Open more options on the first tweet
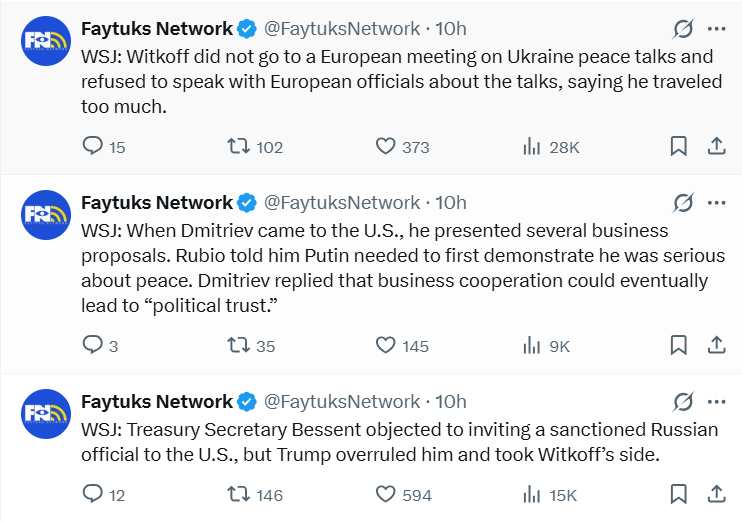This screenshot has height=521, width=742. tap(716, 29)
